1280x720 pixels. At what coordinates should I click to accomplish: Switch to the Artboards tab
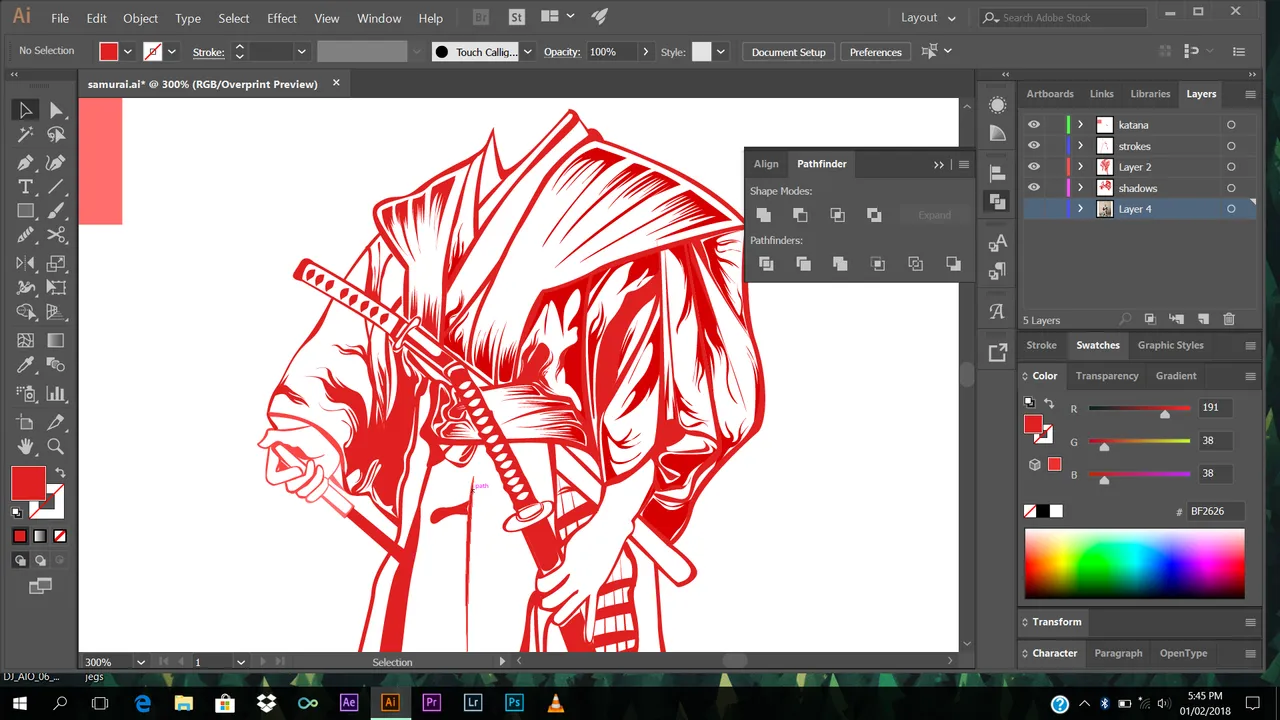point(1050,94)
